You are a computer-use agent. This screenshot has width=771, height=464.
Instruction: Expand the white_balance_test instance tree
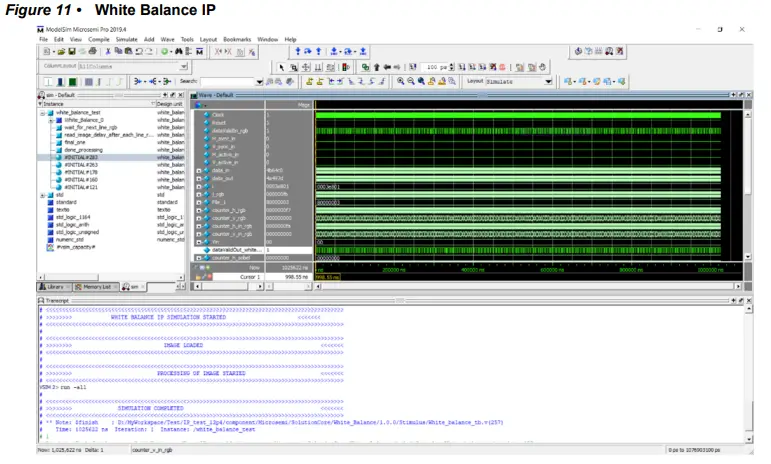coord(42,113)
